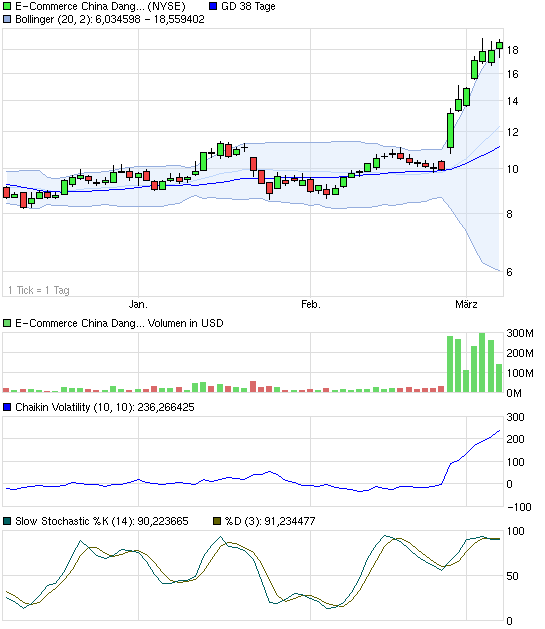Click the olive %D (3) legend swatch
545x629 pixels.
(217, 521)
